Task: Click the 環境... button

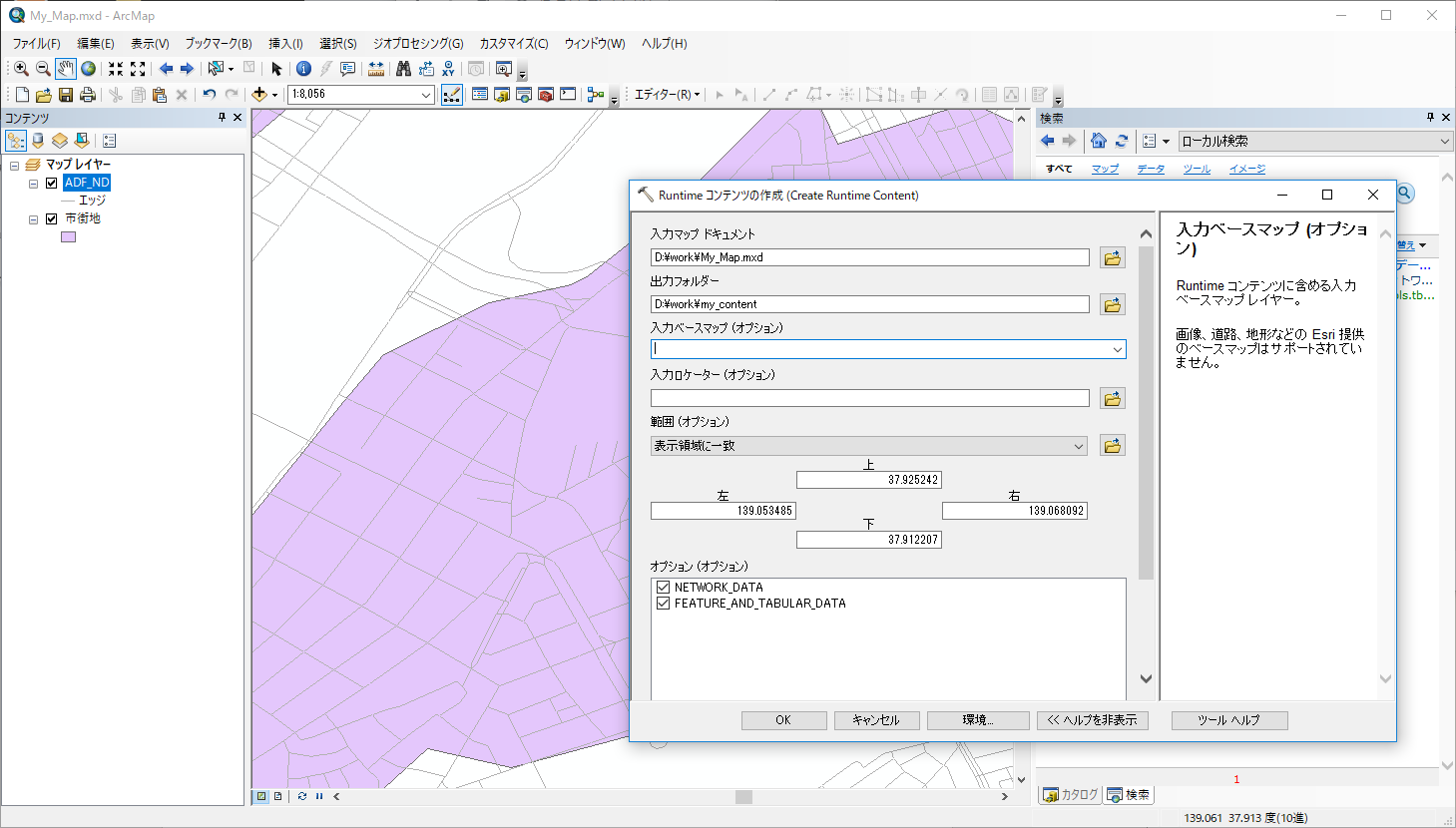Action: pos(978,720)
